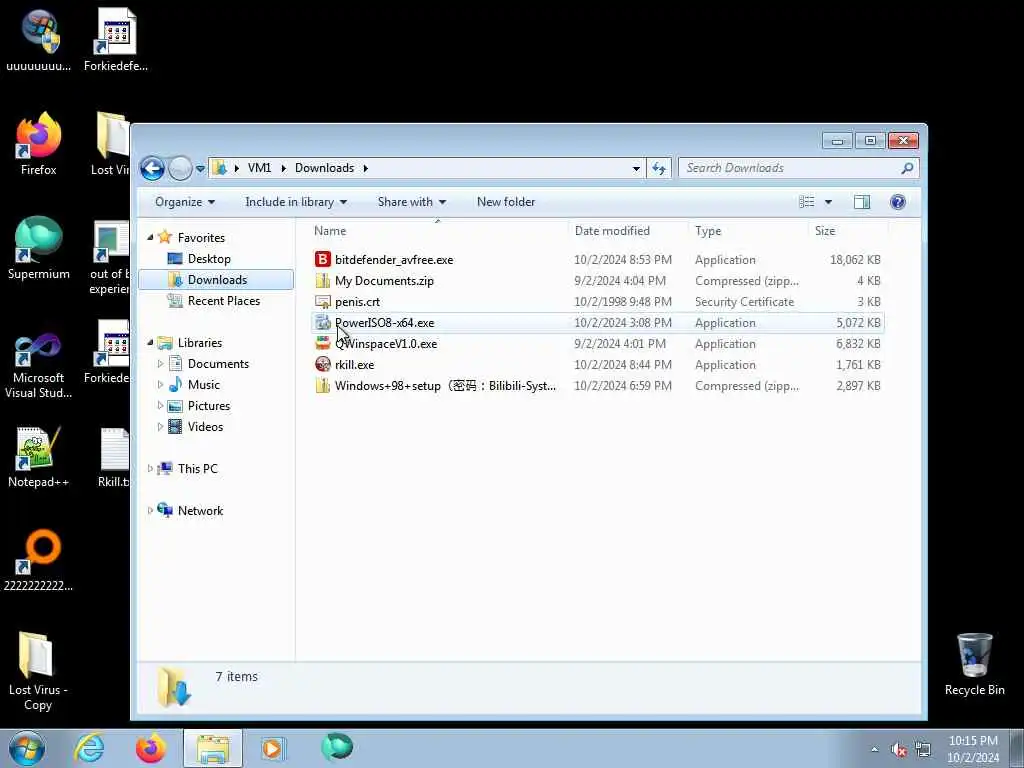This screenshot has height=768, width=1024.
Task: Expand the Network tree node
Action: pyautogui.click(x=150, y=511)
